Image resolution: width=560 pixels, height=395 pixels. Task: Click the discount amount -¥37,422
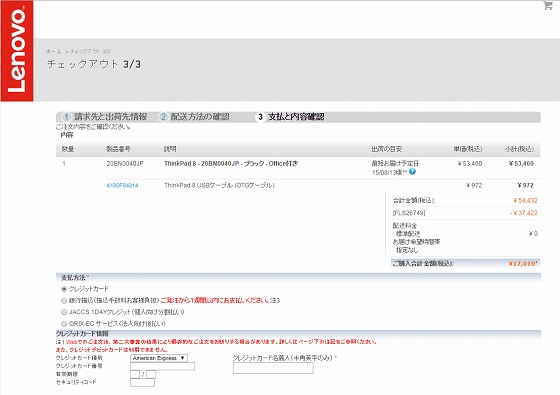(x=524, y=213)
